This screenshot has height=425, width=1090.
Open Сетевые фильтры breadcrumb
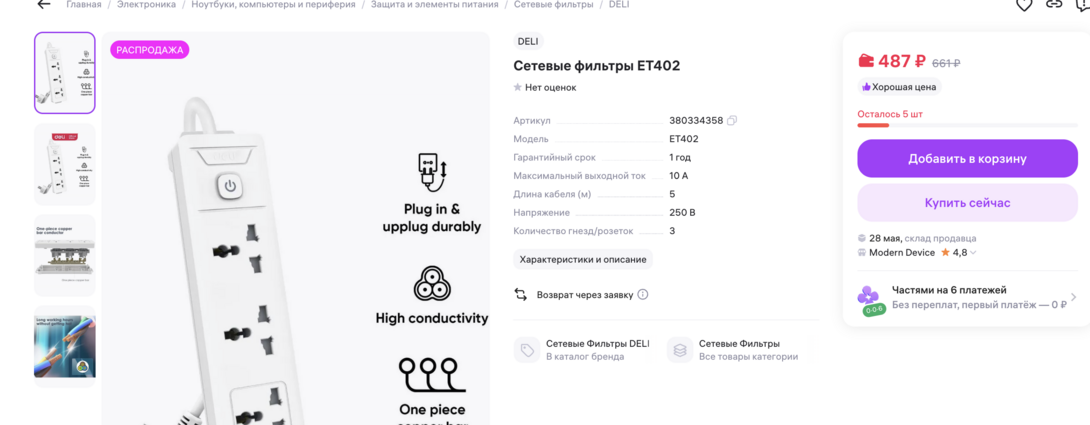(553, 4)
